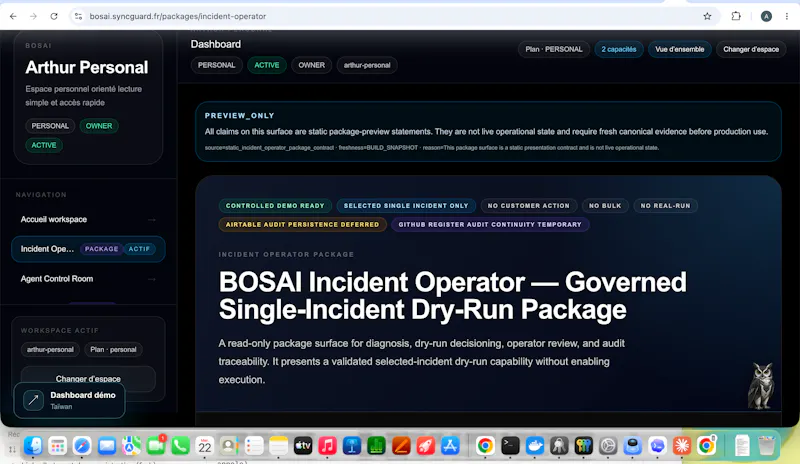The image size is (800, 464).
Task: Click the CONTROLLED DEMO READY chip
Action: [x=275, y=206]
